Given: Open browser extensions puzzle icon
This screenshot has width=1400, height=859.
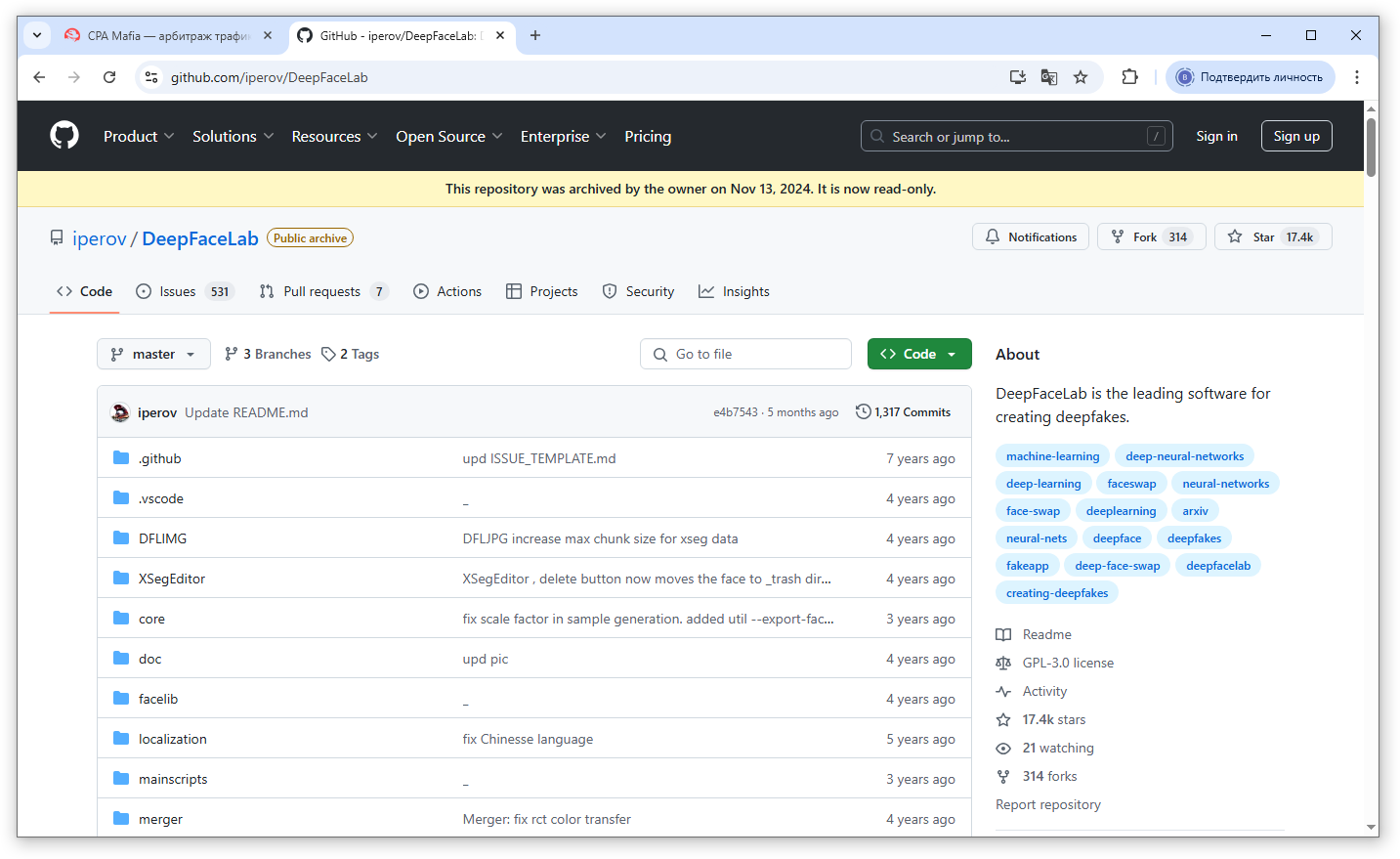Looking at the screenshot, I should coord(1129,77).
